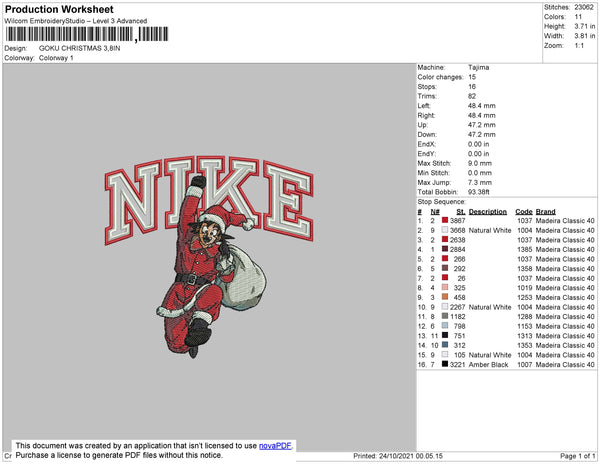This screenshot has height=464, width=600.
Task: Select the Amber Black swatch in row 16
Action: tap(446, 365)
